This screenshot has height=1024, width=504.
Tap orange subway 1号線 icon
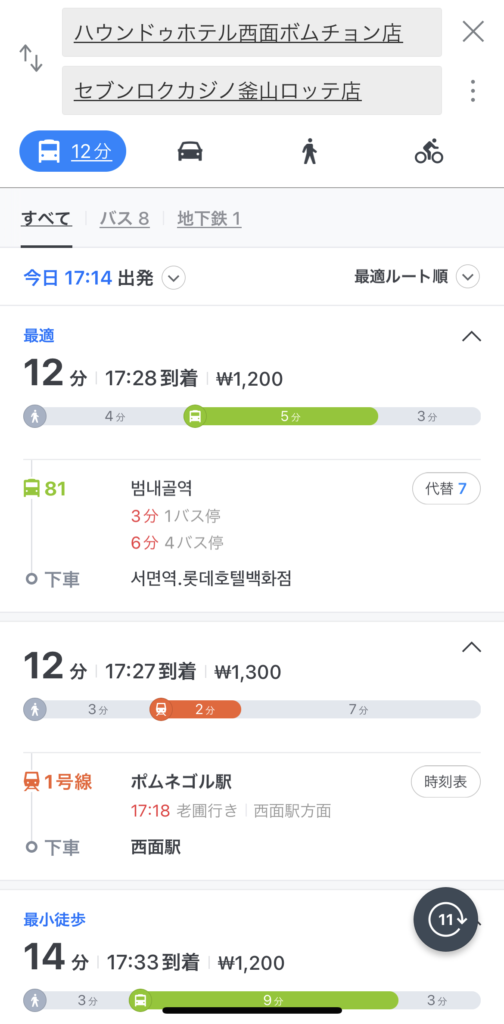pos(31,781)
